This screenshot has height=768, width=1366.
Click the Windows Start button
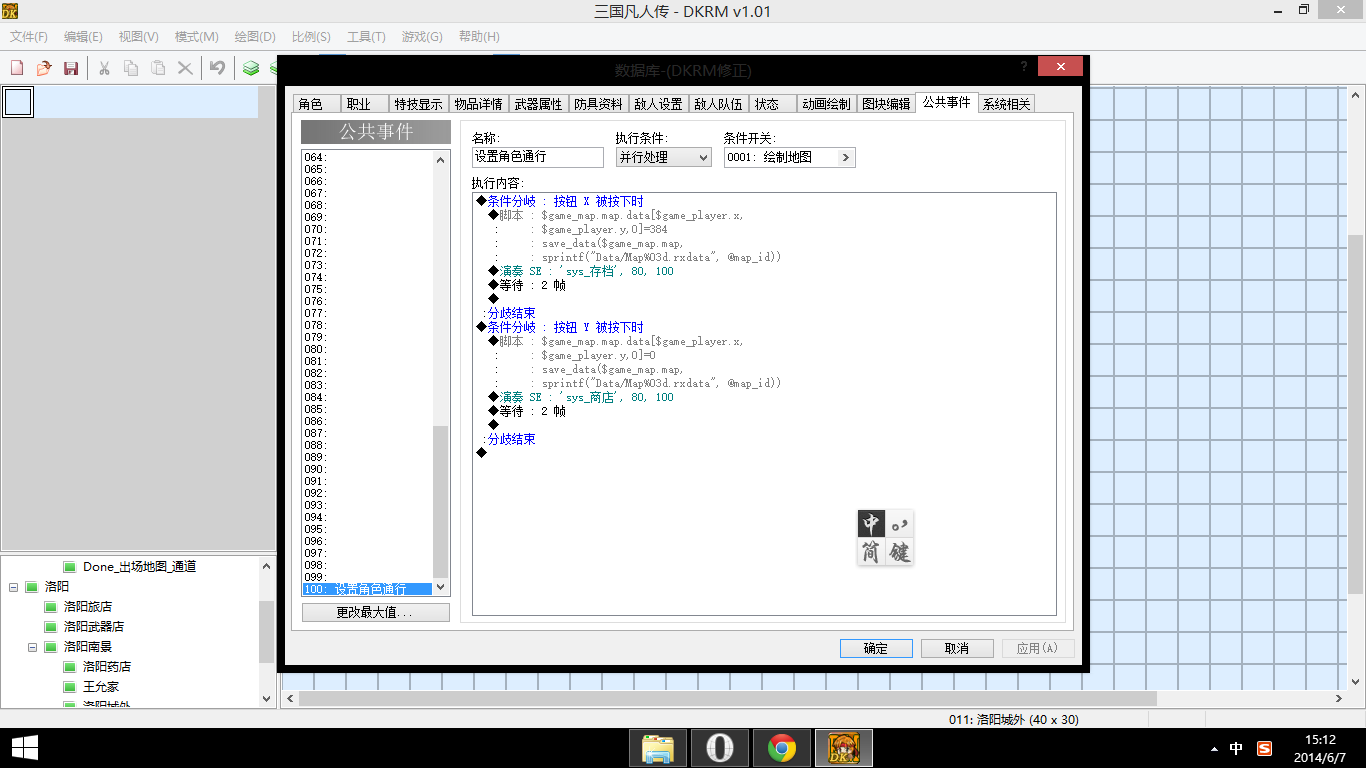click(x=25, y=748)
